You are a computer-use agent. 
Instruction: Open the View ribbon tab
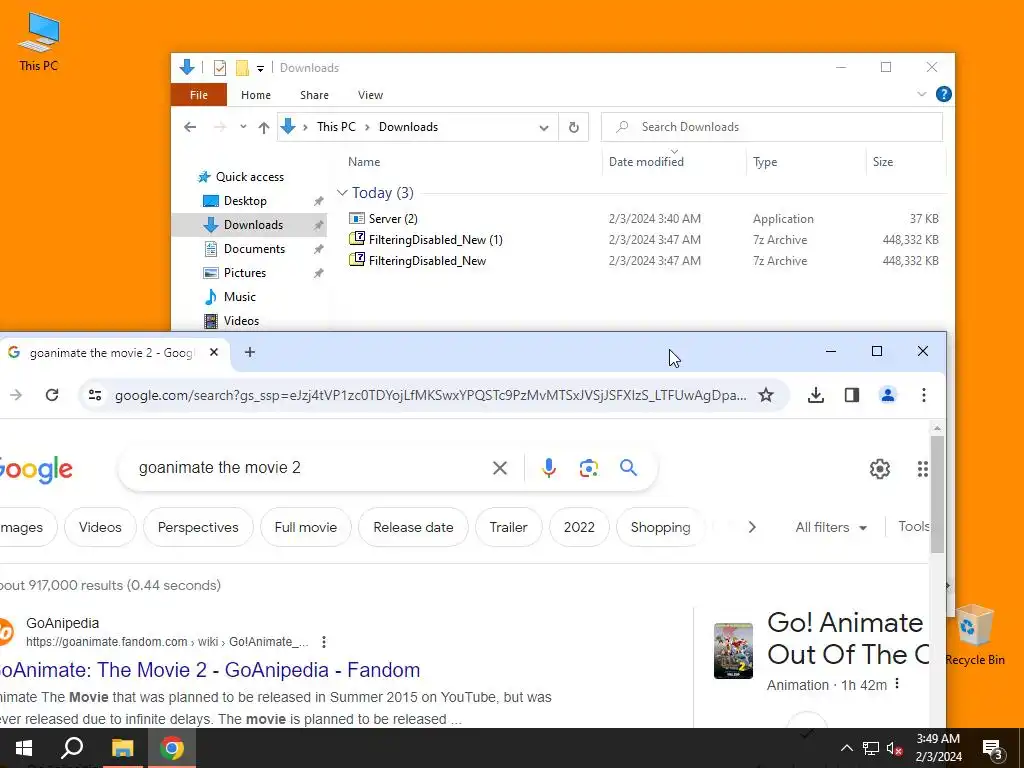[370, 95]
